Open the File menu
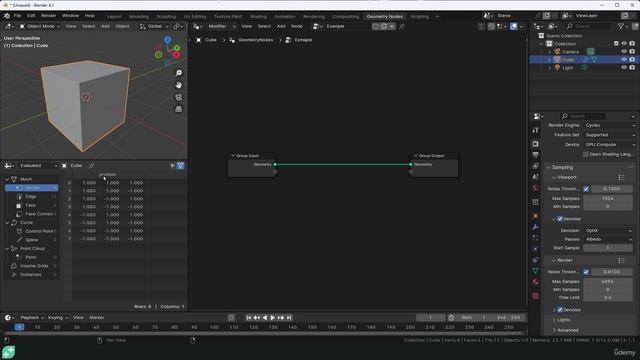The image size is (640, 360). [x=18, y=16]
